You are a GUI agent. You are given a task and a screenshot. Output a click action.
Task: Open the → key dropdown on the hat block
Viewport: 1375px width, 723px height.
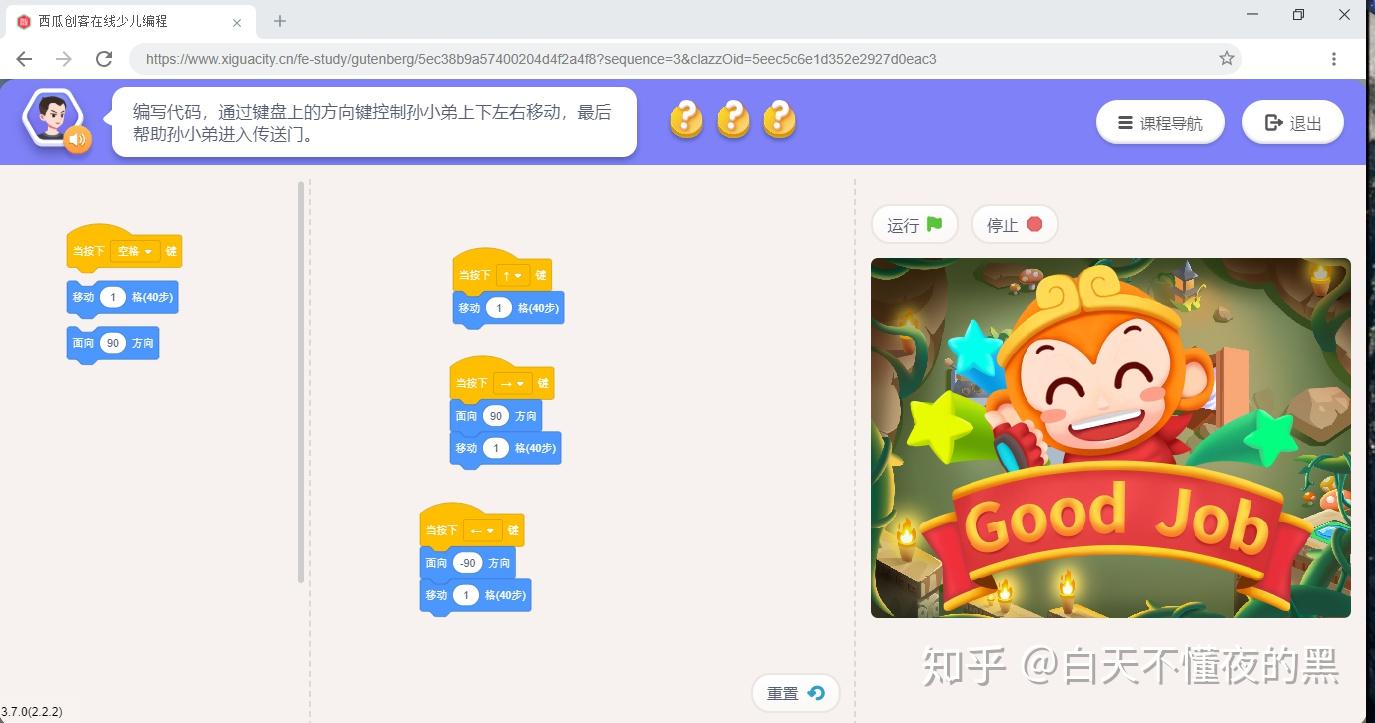514,383
